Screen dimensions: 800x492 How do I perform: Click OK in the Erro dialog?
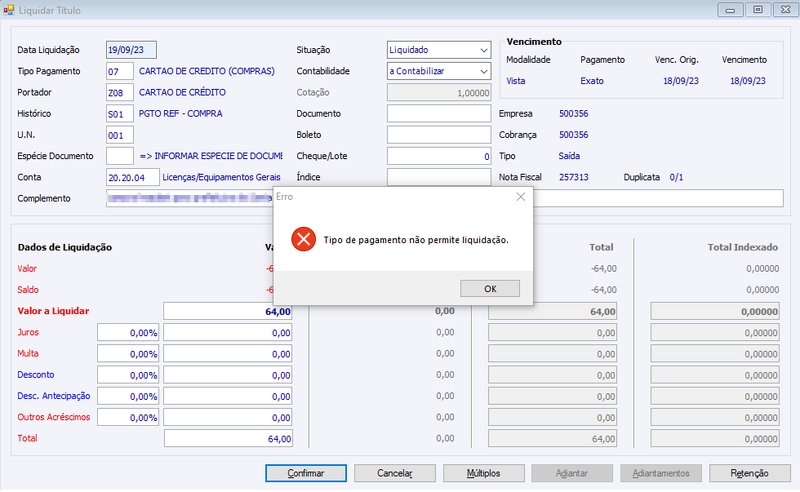coord(490,288)
